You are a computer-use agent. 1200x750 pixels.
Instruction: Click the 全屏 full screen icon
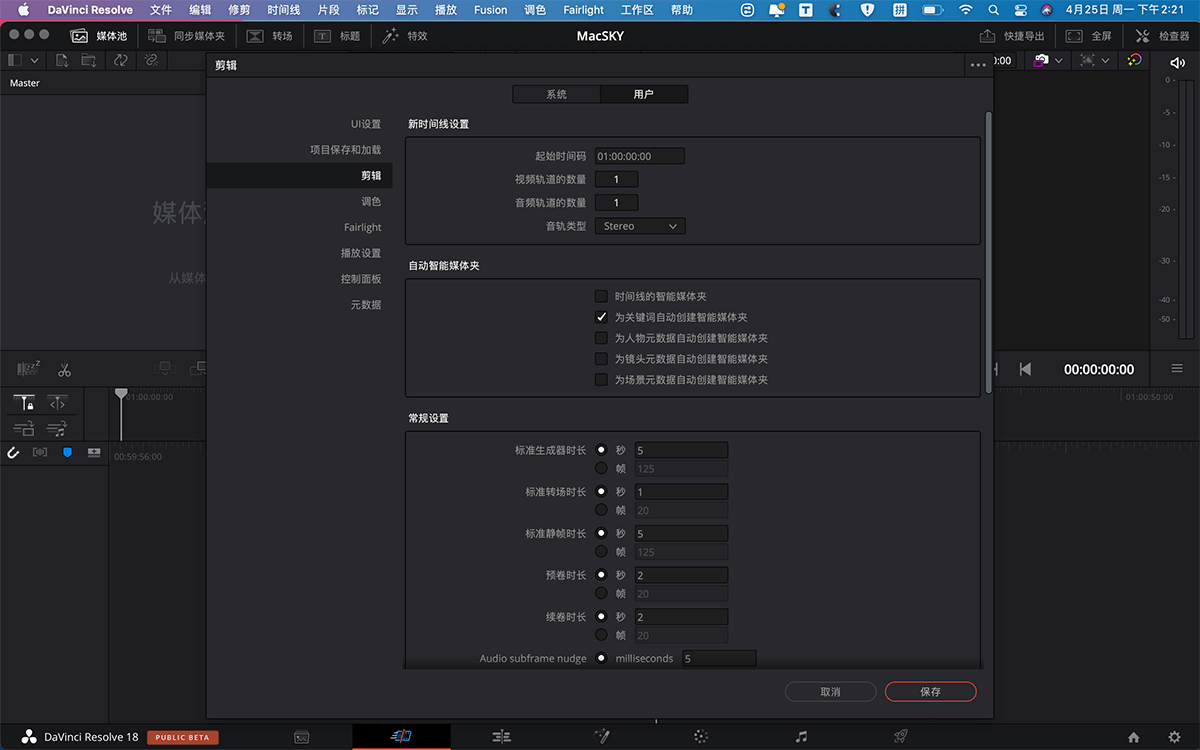(x=1073, y=36)
